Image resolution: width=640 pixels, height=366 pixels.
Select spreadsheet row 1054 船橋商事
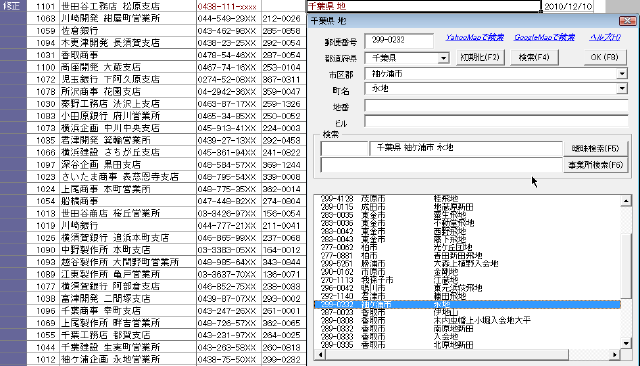pos(167,201)
